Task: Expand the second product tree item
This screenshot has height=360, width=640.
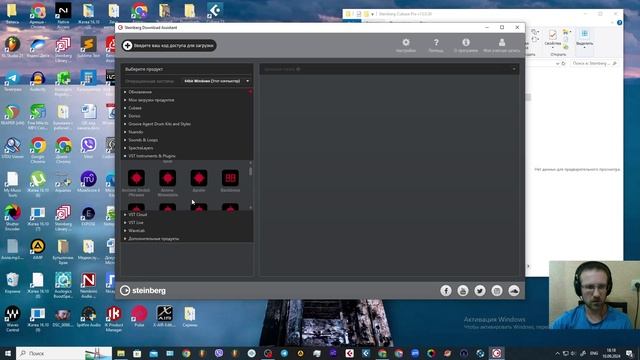Action: (151, 100)
